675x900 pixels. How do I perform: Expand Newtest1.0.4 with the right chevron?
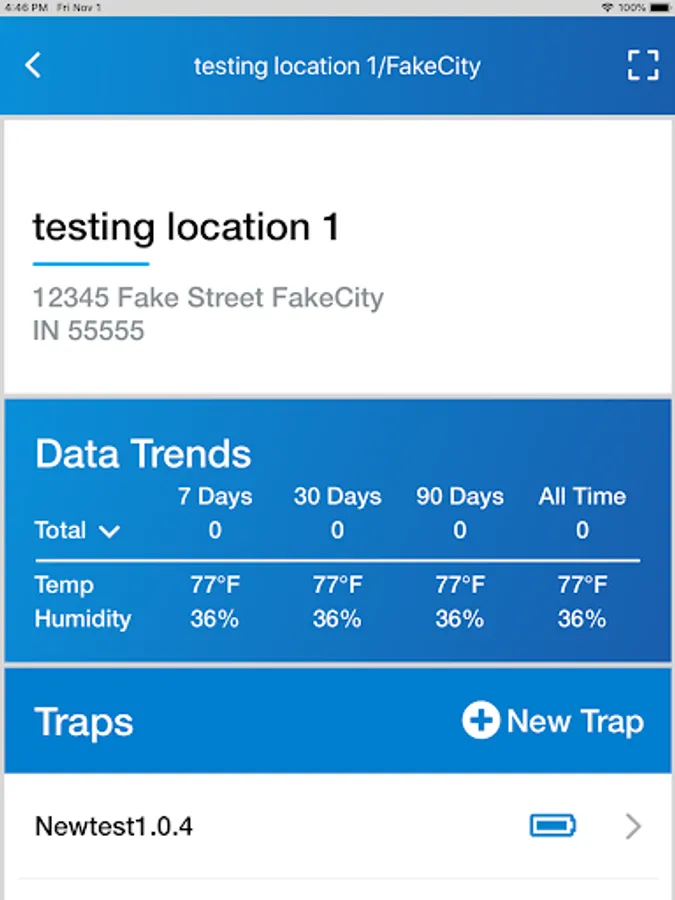click(x=633, y=826)
